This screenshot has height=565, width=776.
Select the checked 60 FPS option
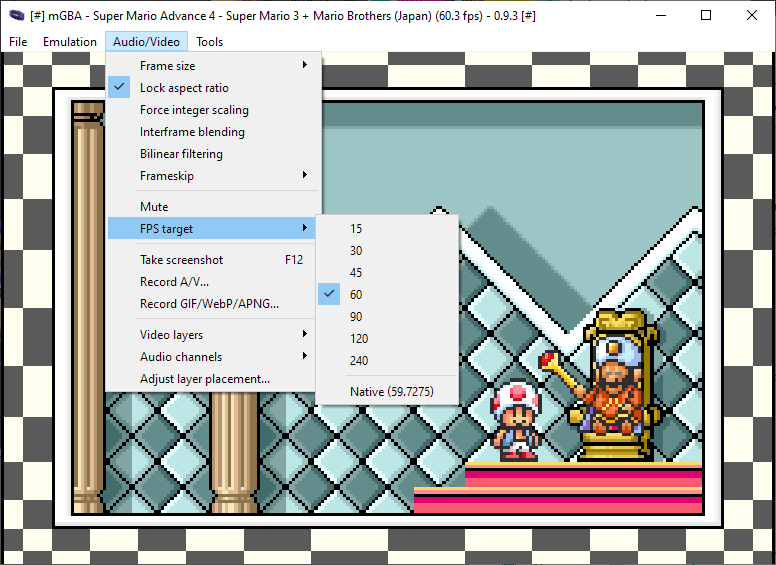coord(387,294)
